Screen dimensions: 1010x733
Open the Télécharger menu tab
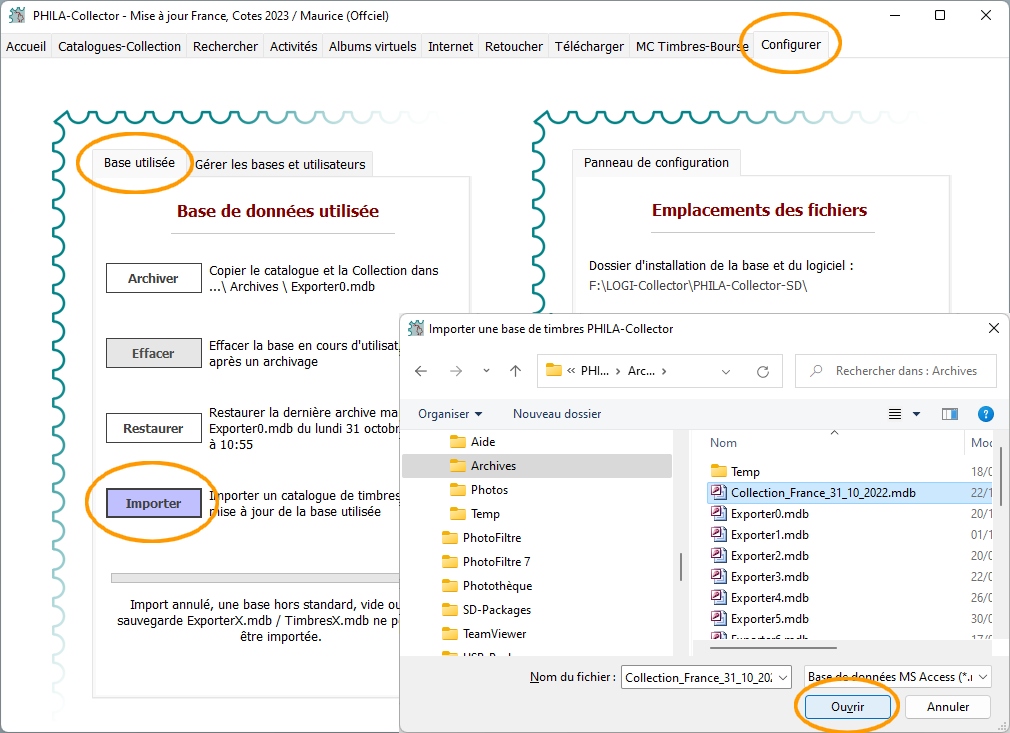589,46
